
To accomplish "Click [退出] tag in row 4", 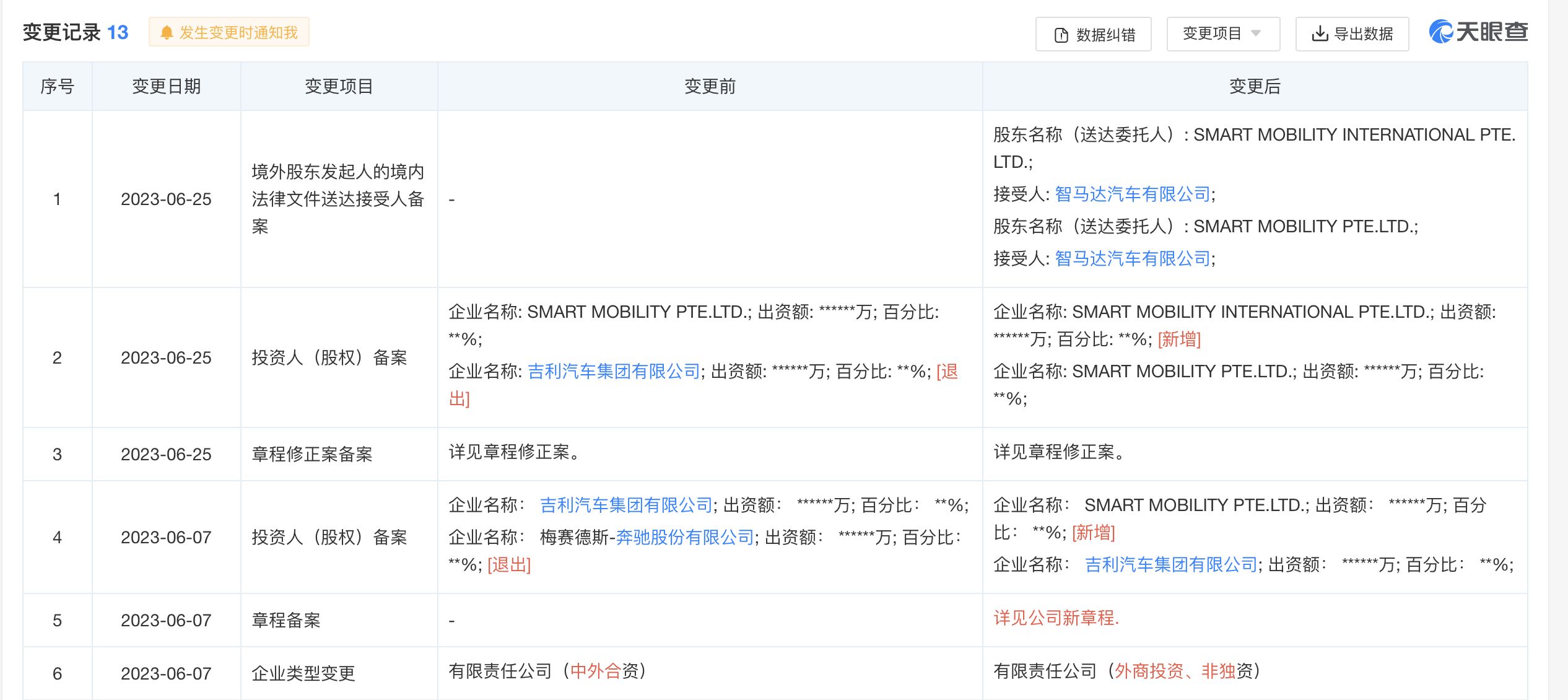I will point(509,565).
